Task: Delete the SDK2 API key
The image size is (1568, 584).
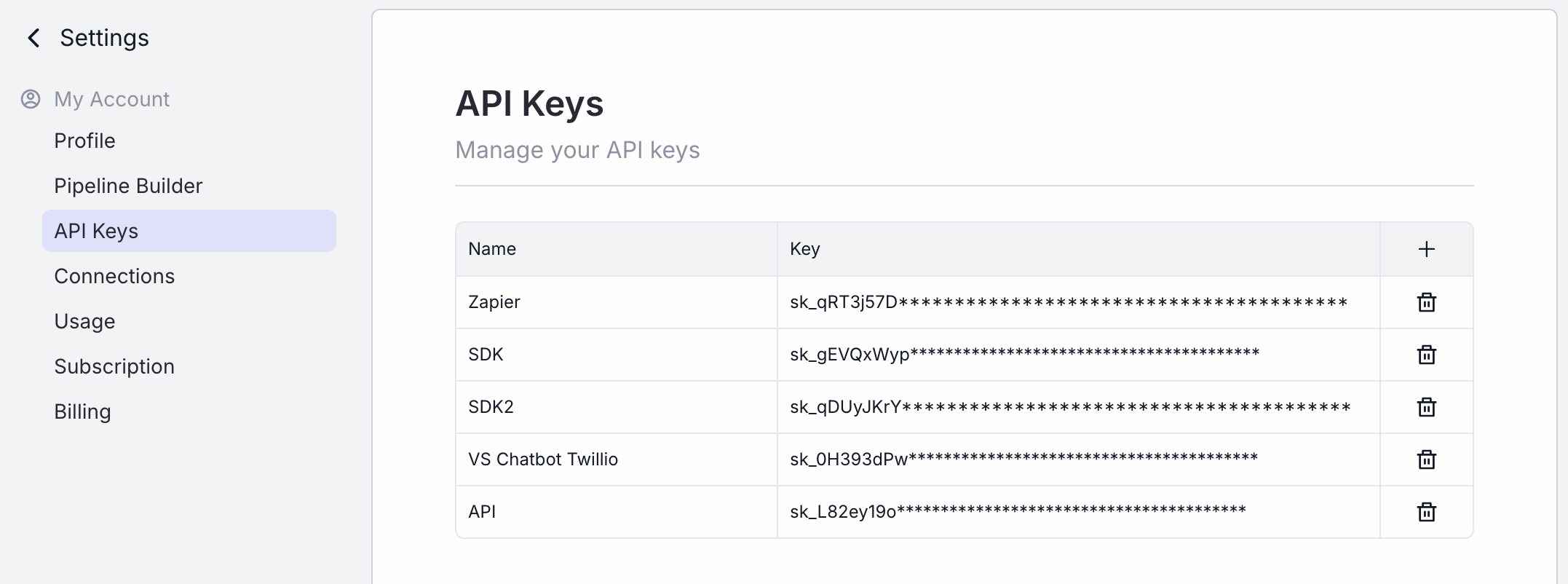Action: (1427, 407)
